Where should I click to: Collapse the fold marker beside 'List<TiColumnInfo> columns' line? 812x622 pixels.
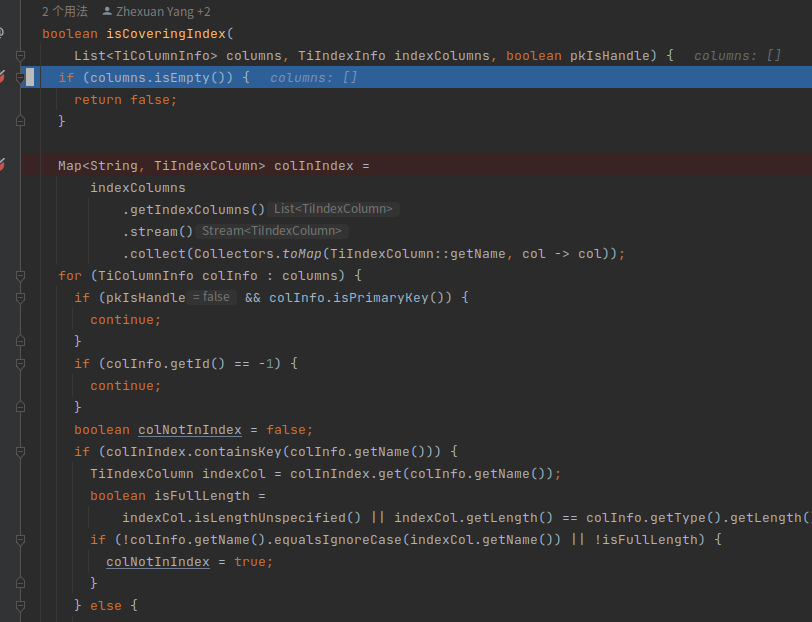(x=20, y=55)
